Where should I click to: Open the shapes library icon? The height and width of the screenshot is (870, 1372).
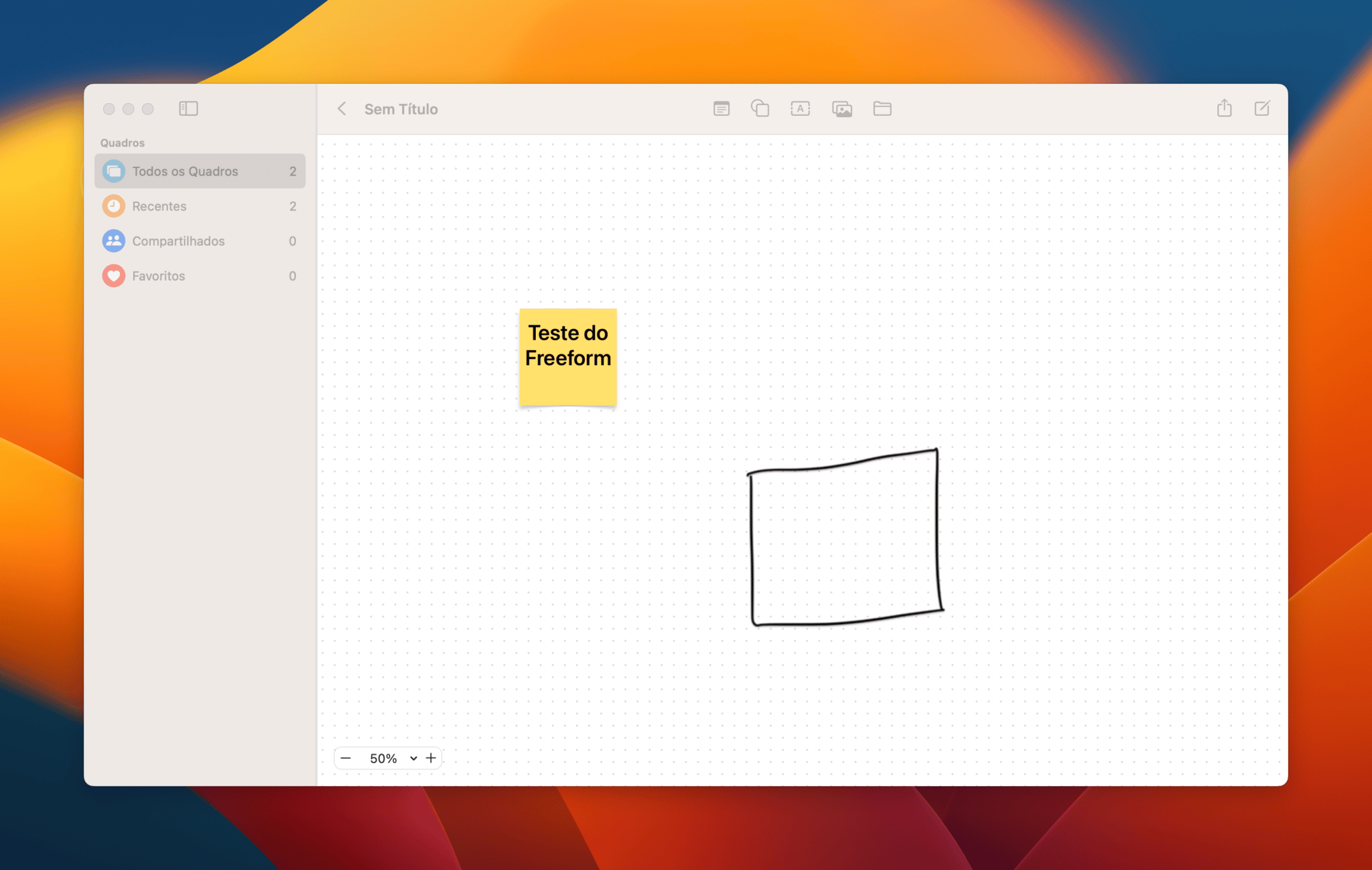[x=760, y=108]
